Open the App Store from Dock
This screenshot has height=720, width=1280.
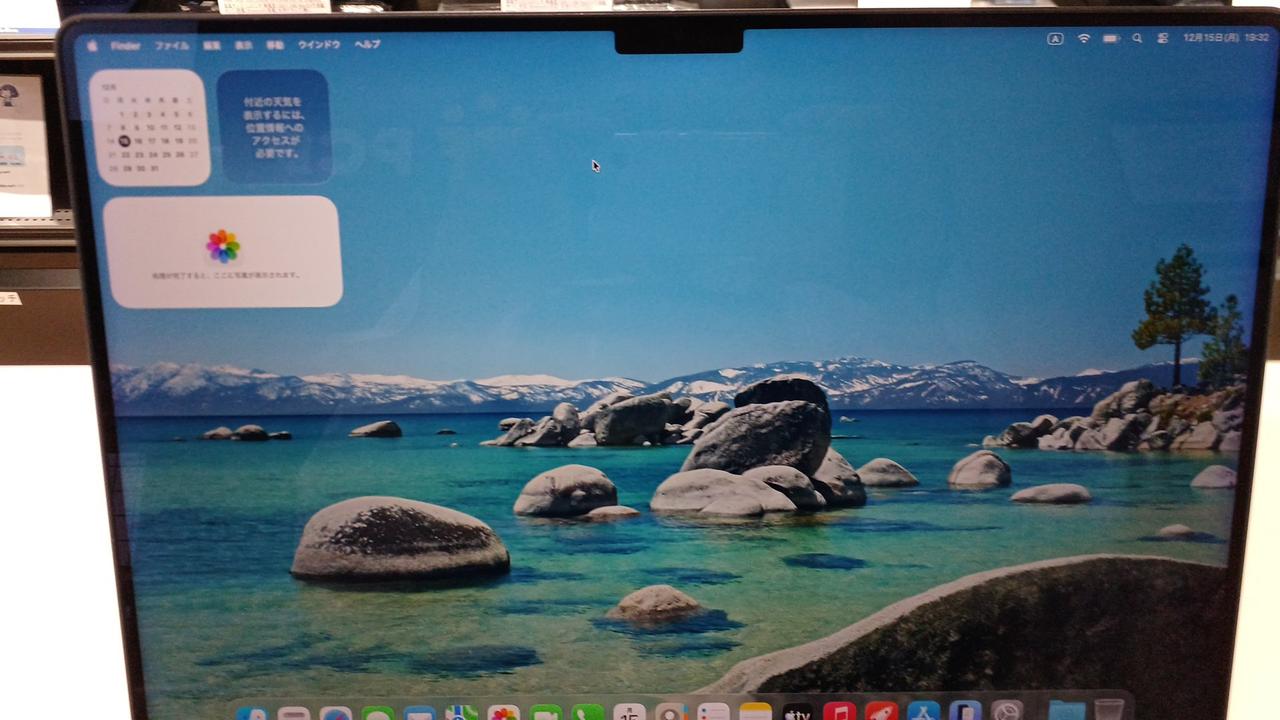click(x=923, y=713)
